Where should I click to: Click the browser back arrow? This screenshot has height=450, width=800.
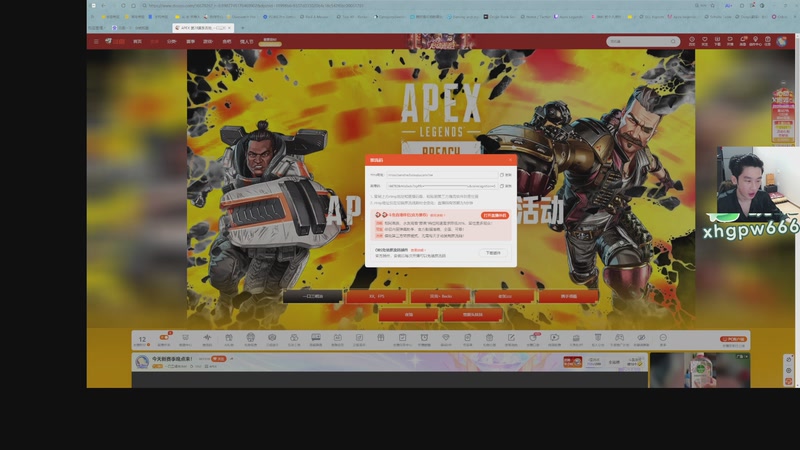[x=104, y=6]
